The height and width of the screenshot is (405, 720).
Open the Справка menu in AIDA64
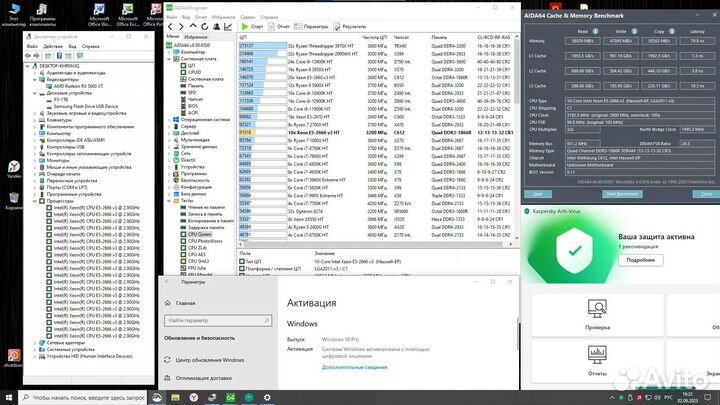click(269, 17)
